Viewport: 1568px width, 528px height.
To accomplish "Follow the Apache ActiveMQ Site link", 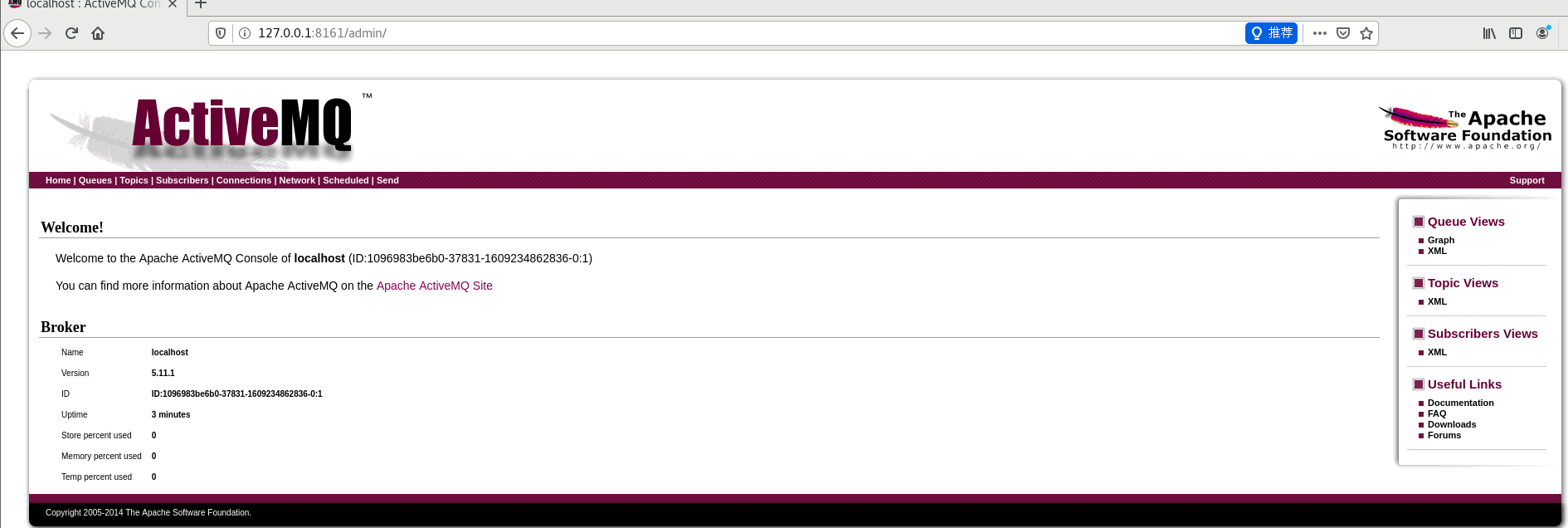I will [x=435, y=286].
